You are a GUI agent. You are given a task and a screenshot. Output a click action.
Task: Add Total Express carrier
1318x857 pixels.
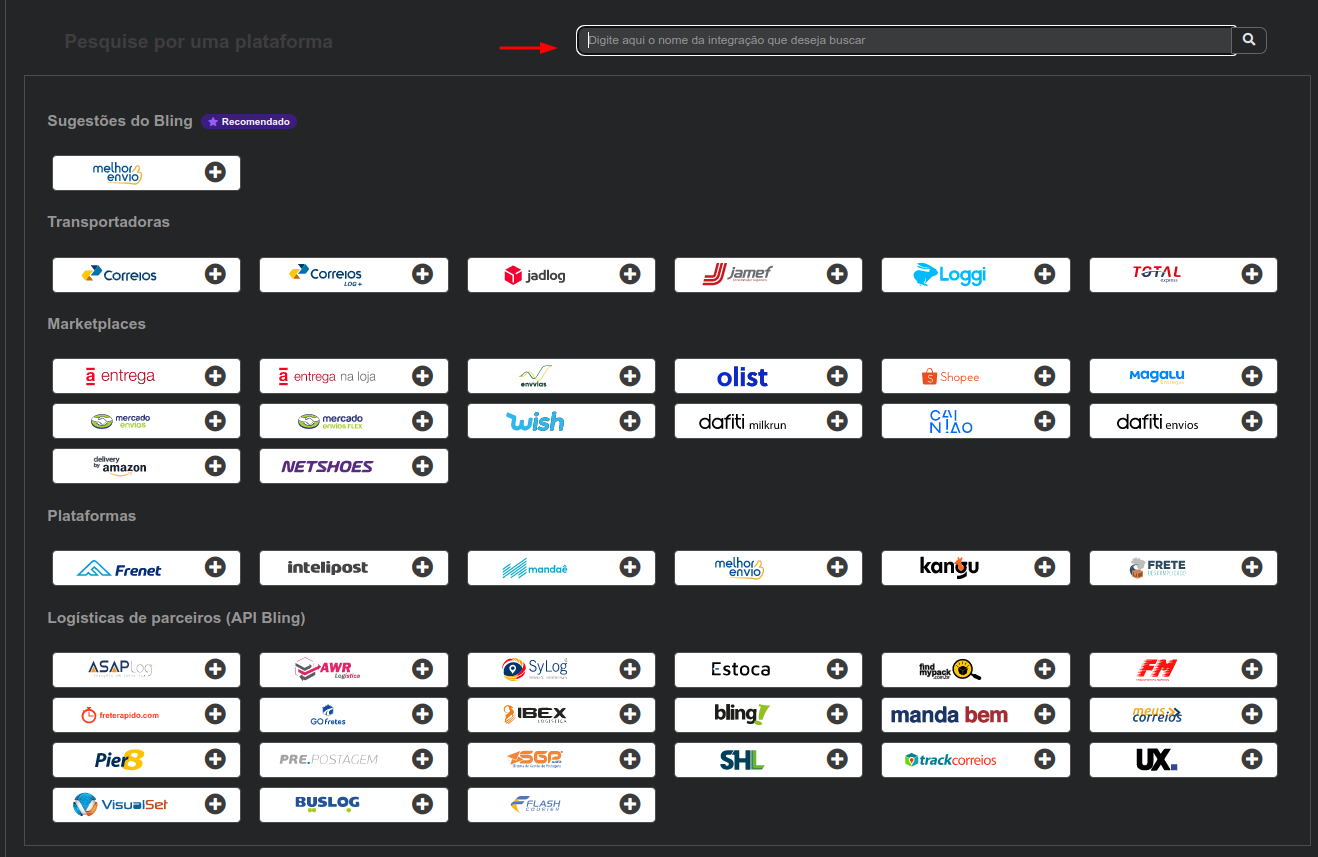1252,275
